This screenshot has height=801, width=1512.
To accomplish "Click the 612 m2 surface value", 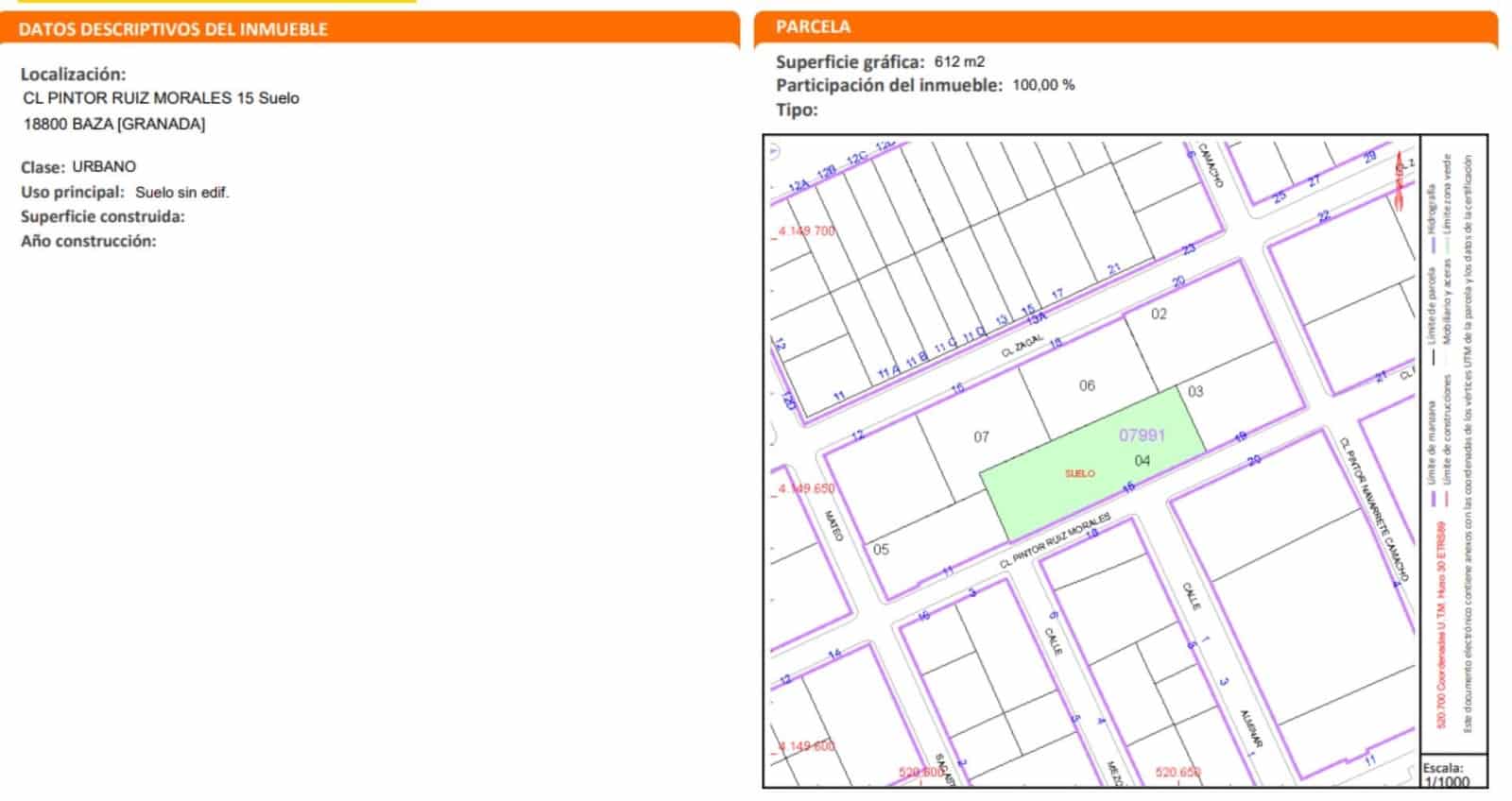I will click(x=959, y=61).
